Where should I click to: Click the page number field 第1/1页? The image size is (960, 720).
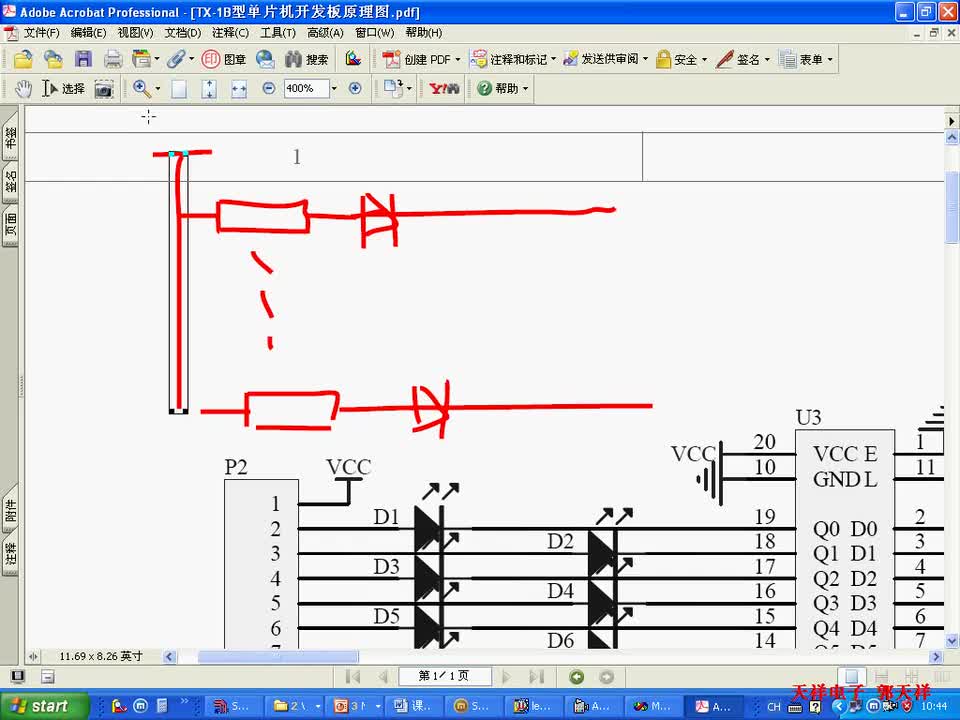coord(444,677)
